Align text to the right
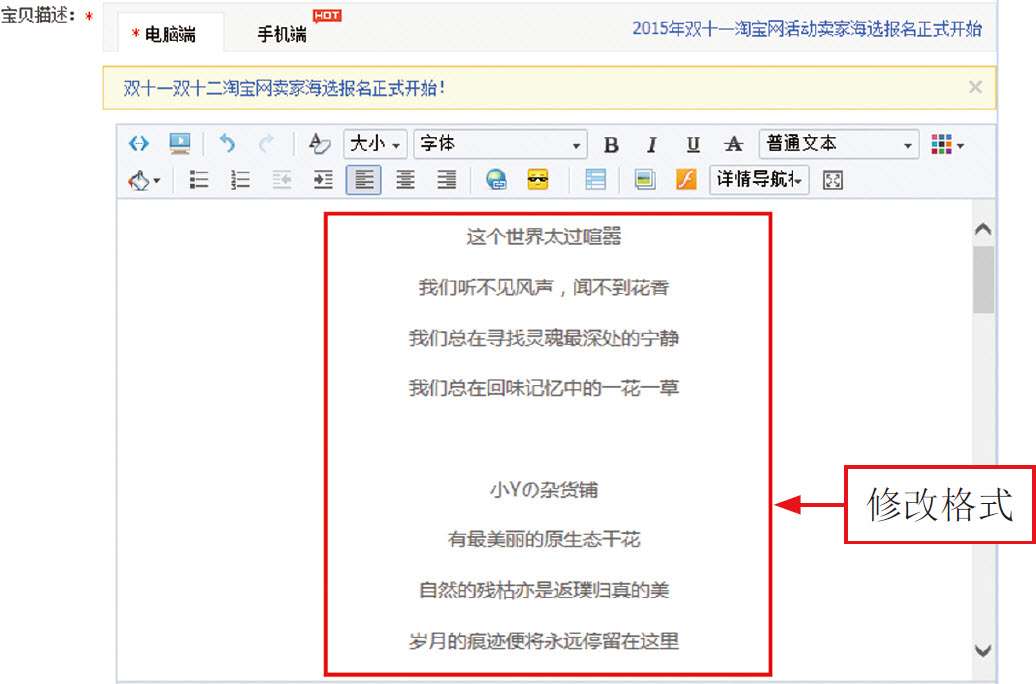Viewport: 1036px width, 684px height. [x=447, y=180]
